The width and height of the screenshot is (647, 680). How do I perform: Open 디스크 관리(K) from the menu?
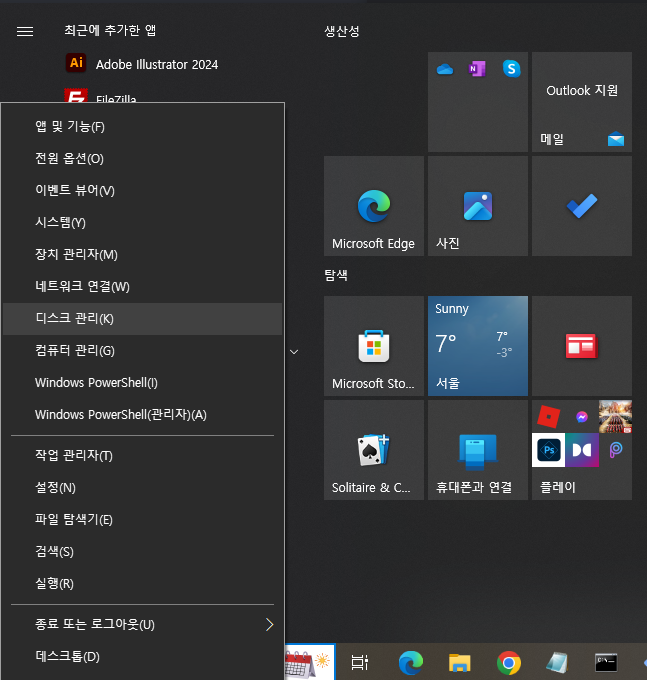143,319
